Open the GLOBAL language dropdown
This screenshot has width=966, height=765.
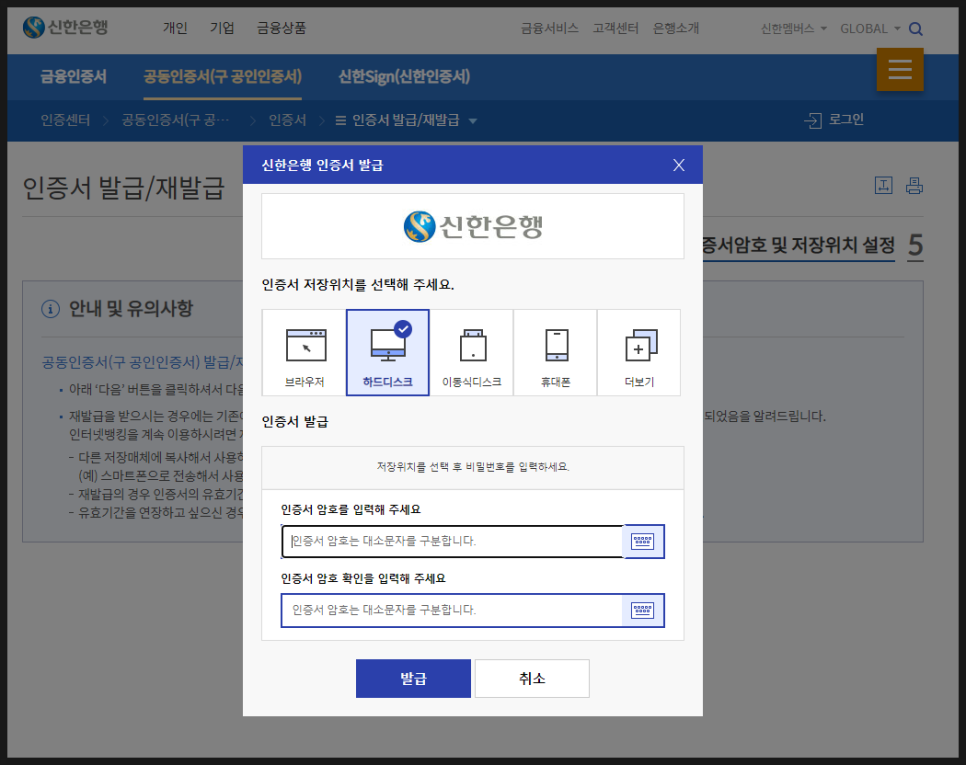tap(869, 29)
